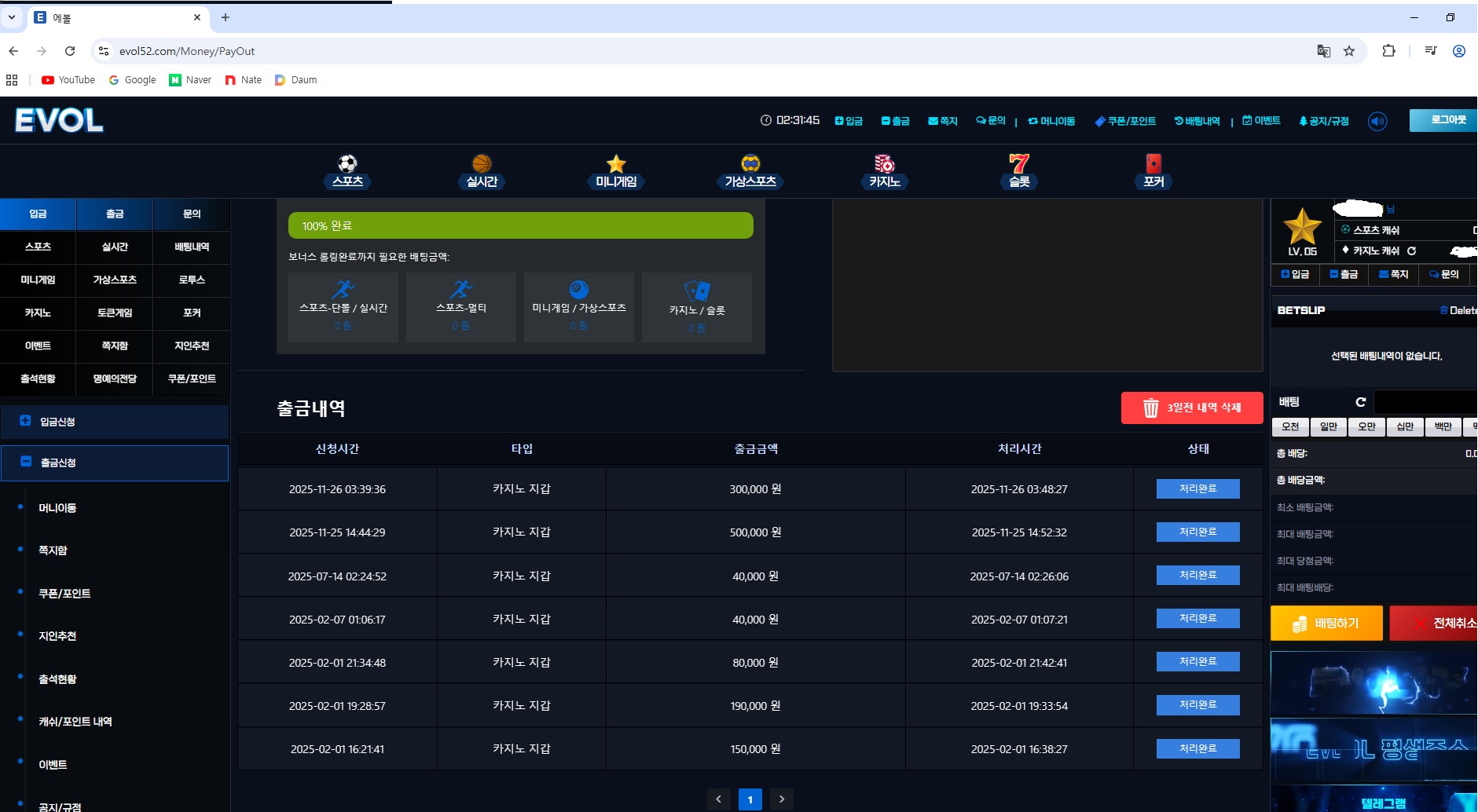The height and width of the screenshot is (812, 1478).
Task: Open 배팅내역 from the left menu grid
Action: point(192,247)
